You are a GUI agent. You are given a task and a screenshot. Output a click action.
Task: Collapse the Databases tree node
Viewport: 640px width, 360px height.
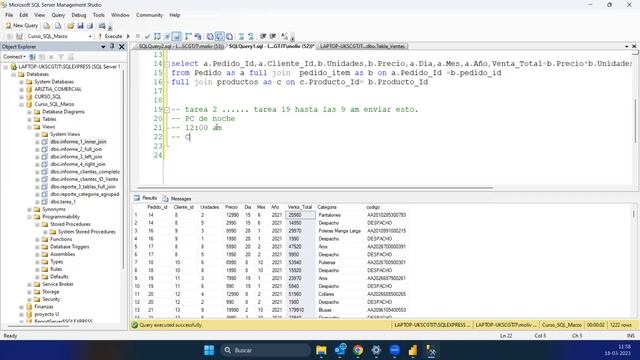pyautogui.click(x=13, y=74)
